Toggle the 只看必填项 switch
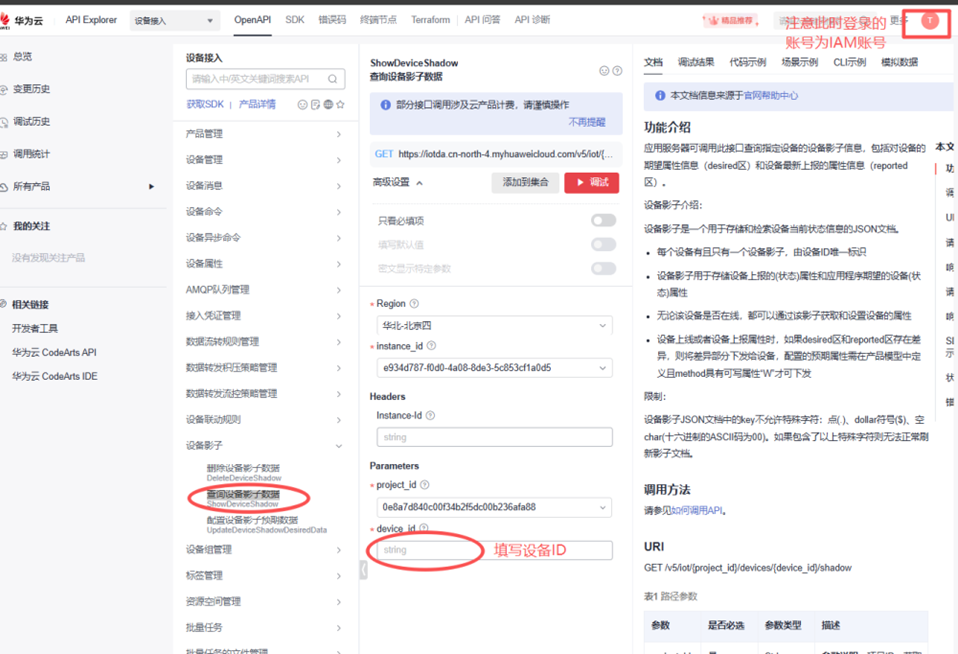Screen dimensions: 958x654 [x=604, y=221]
